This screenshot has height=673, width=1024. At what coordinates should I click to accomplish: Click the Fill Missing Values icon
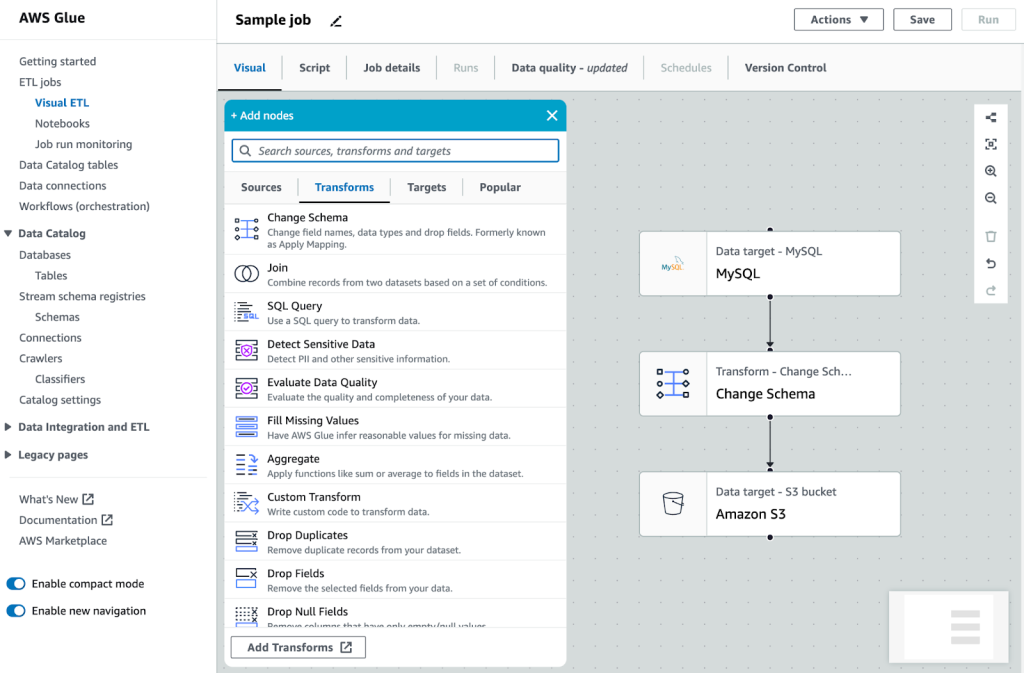coord(246,426)
